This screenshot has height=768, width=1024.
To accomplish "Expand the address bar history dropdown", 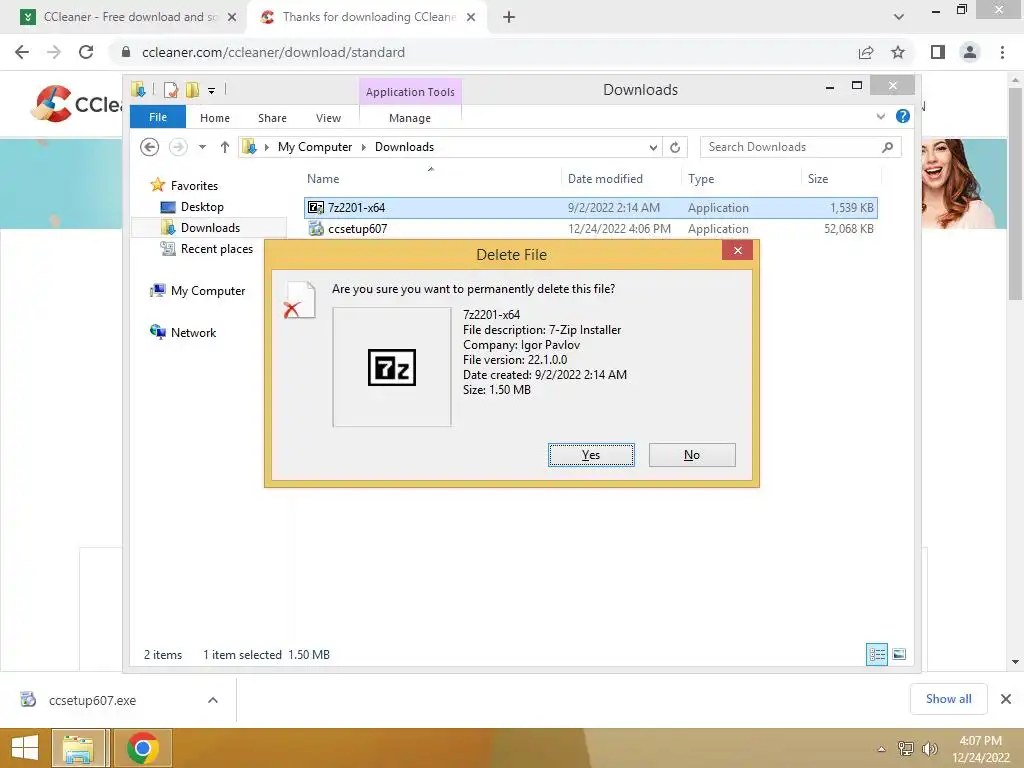I will 653,148.
